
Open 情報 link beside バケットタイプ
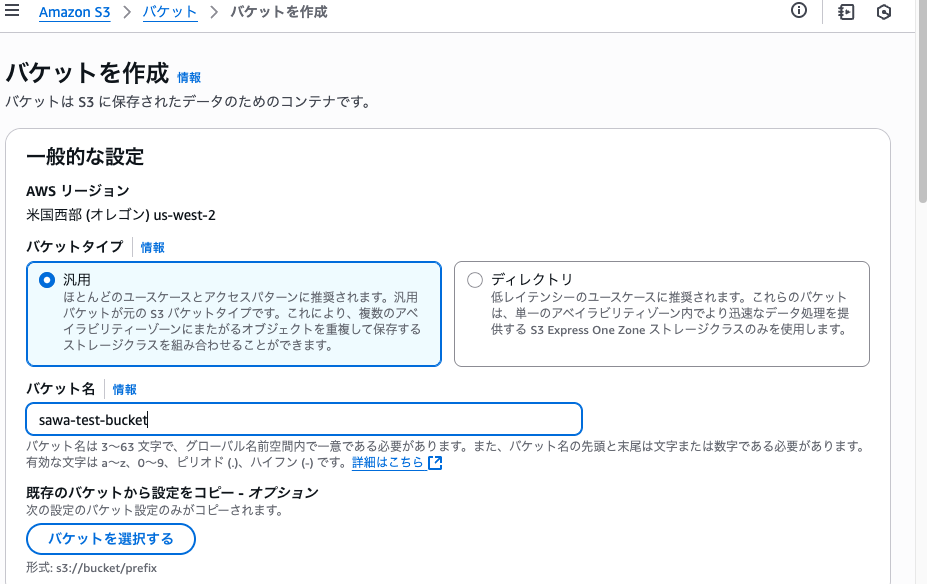click(153, 248)
